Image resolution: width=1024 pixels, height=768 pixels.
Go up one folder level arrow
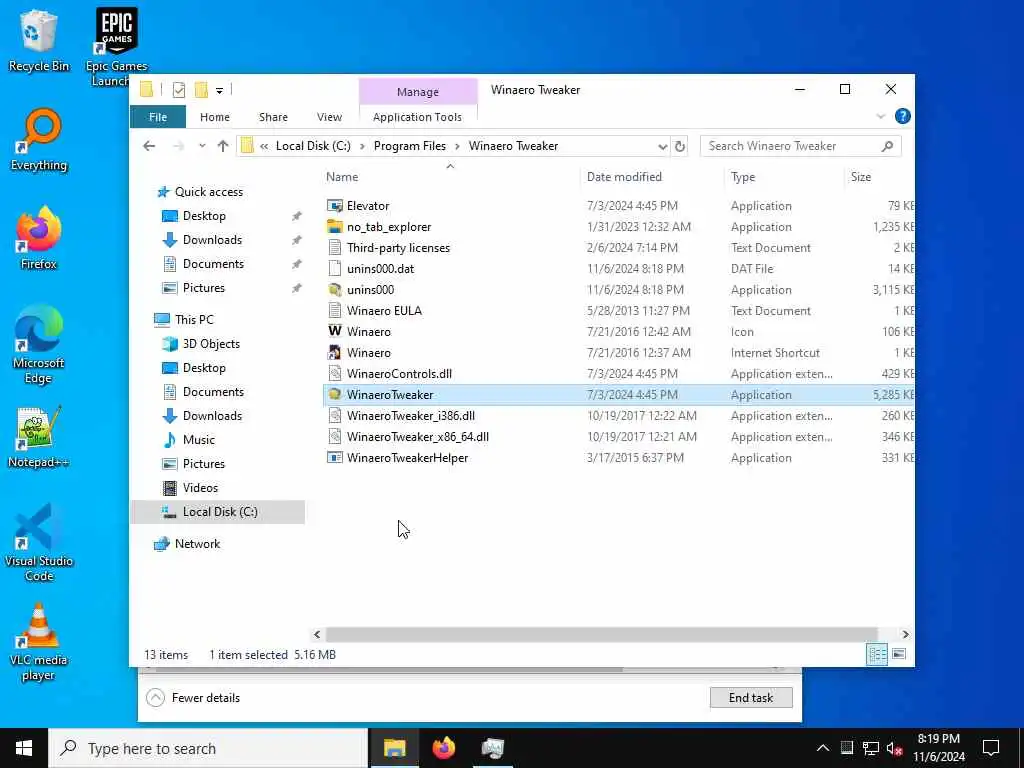[223, 146]
